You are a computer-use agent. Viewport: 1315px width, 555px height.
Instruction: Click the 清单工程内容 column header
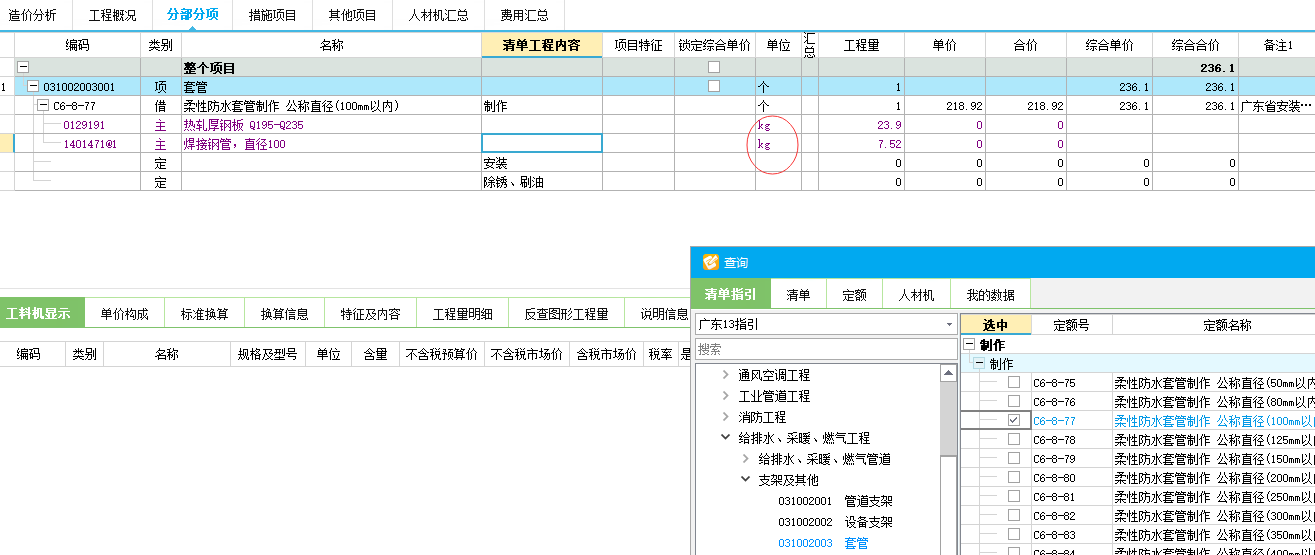pos(541,45)
